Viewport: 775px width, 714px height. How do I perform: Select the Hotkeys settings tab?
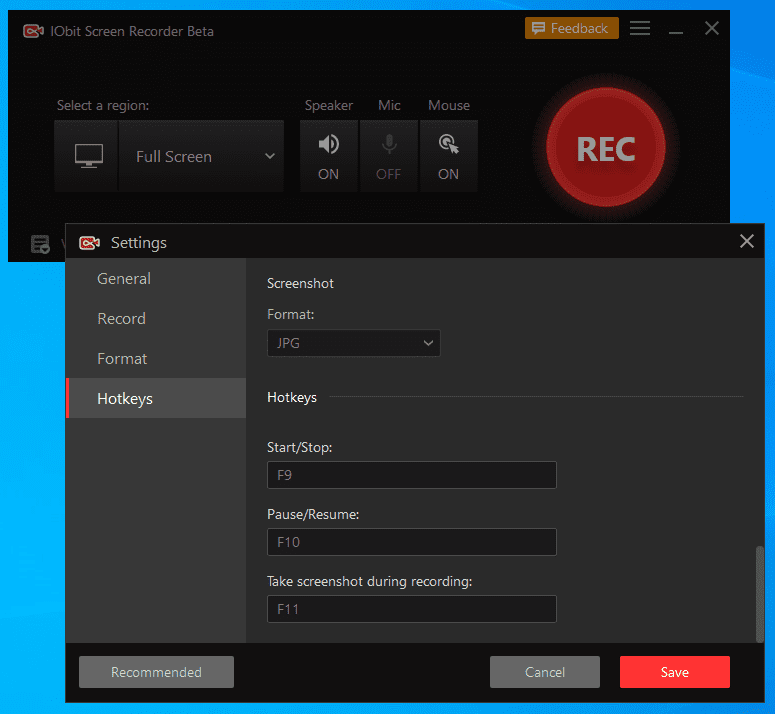tap(156, 398)
